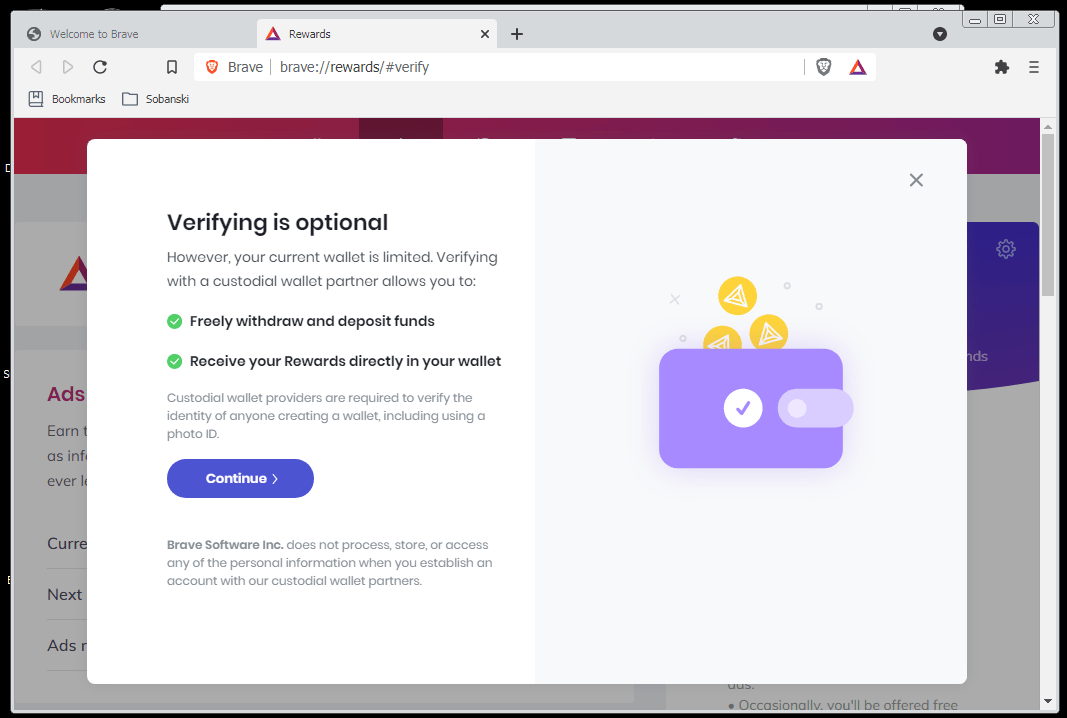Open the Bookmarks bar item

click(67, 99)
